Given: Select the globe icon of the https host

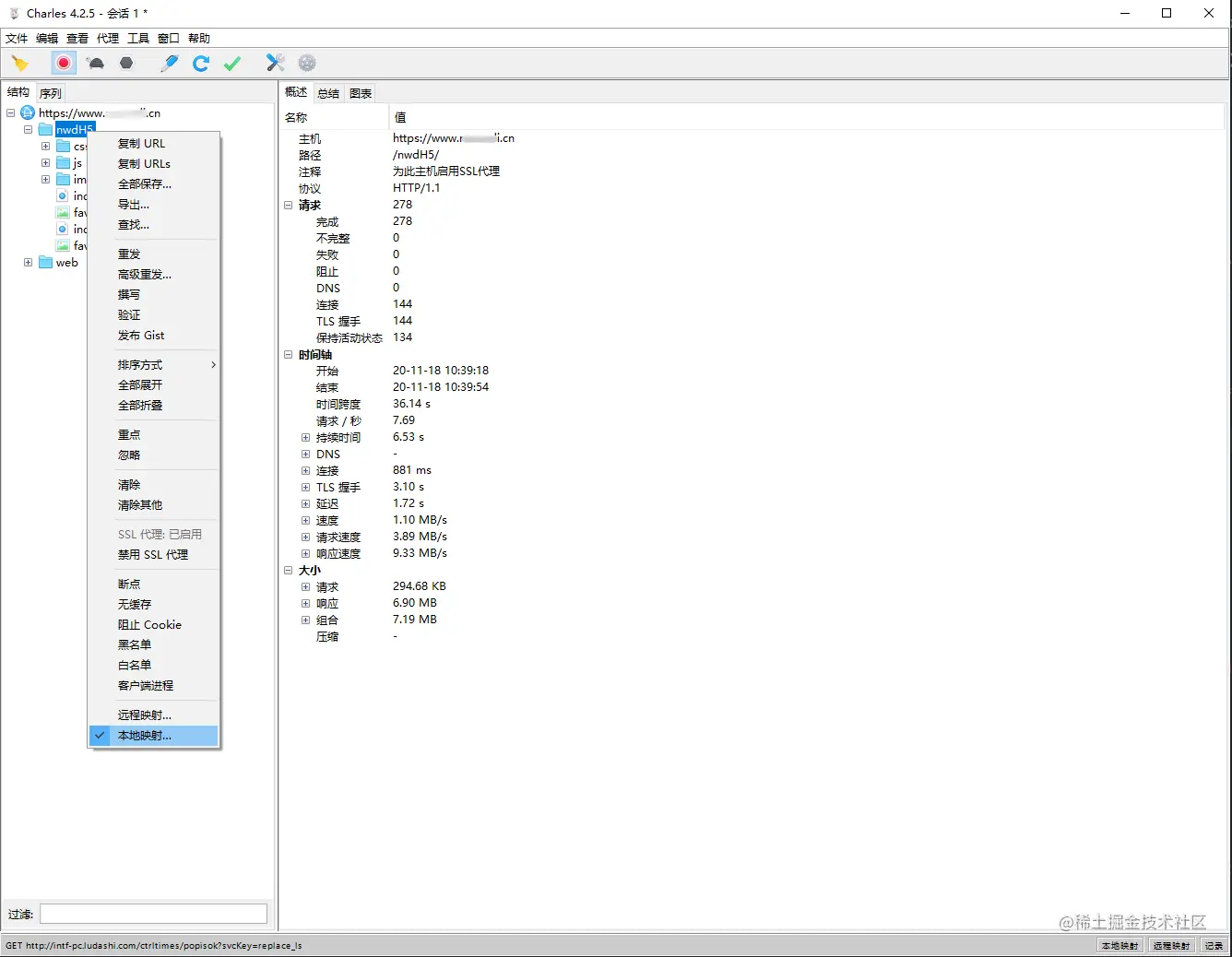Looking at the screenshot, I should tap(28, 113).
